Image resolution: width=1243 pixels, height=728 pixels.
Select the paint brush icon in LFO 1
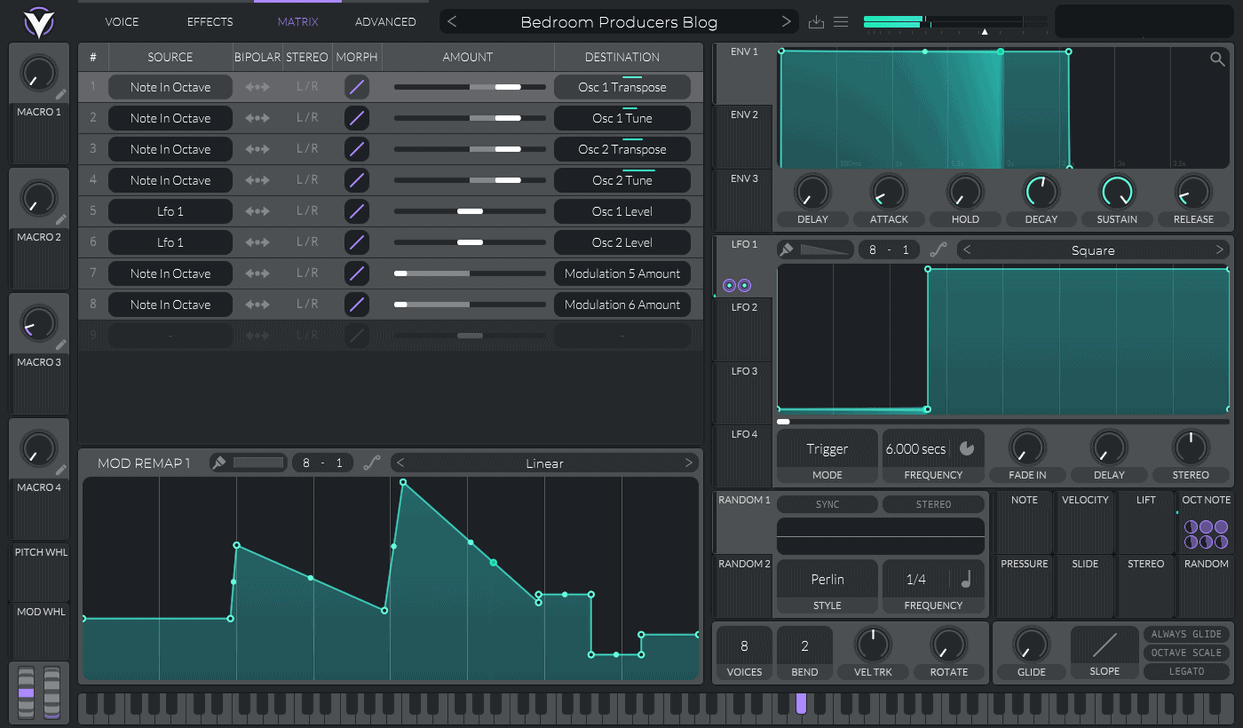click(787, 250)
